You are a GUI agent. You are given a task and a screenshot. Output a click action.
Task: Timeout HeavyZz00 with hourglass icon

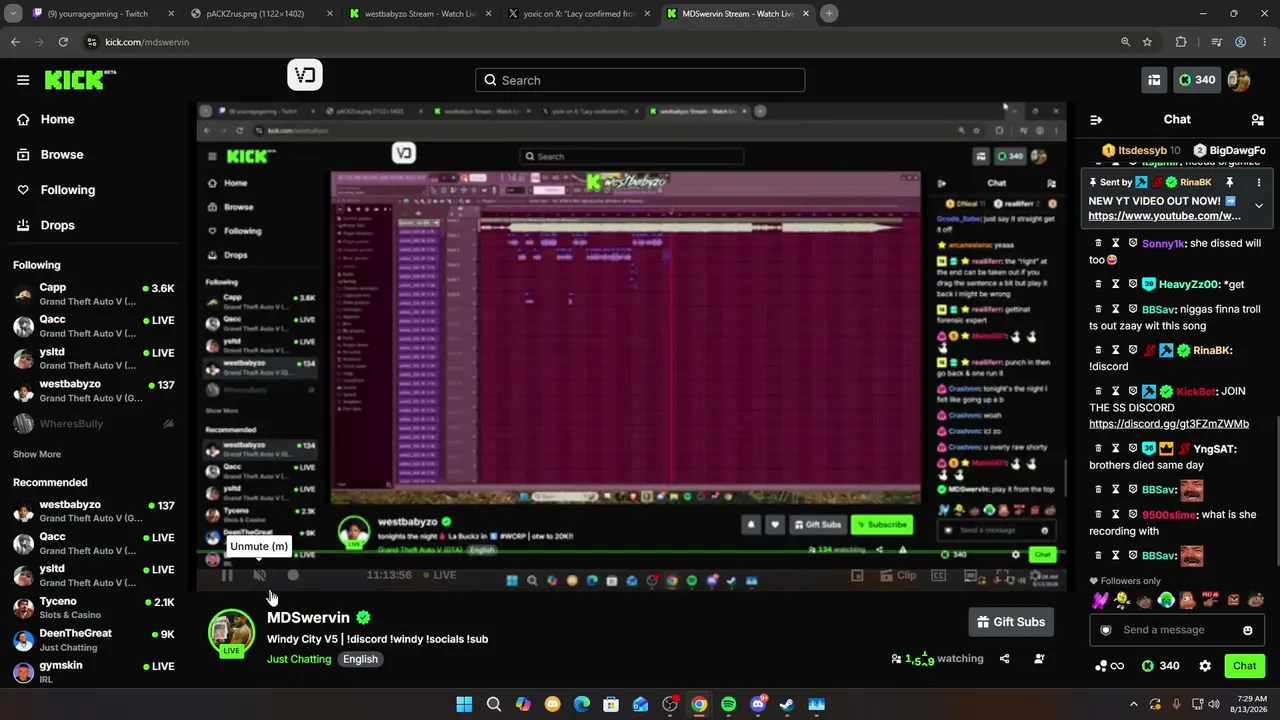pos(1116,284)
